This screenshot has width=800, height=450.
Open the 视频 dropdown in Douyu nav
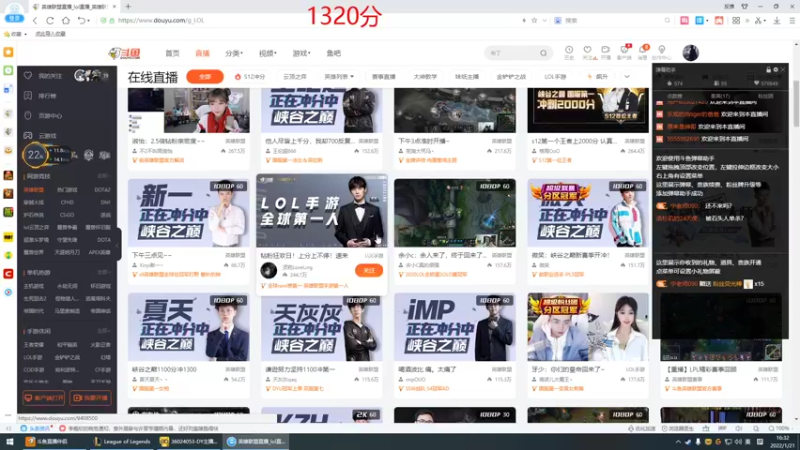tap(267, 53)
